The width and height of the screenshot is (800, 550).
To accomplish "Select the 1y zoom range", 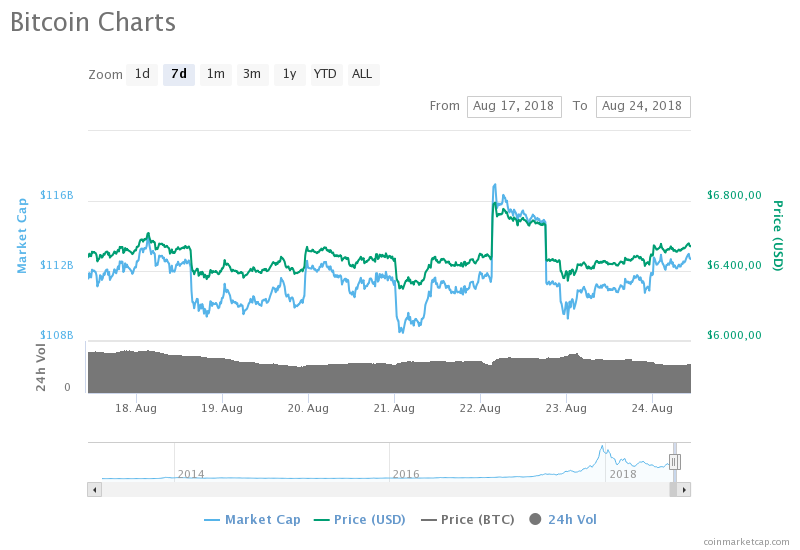I will (290, 74).
